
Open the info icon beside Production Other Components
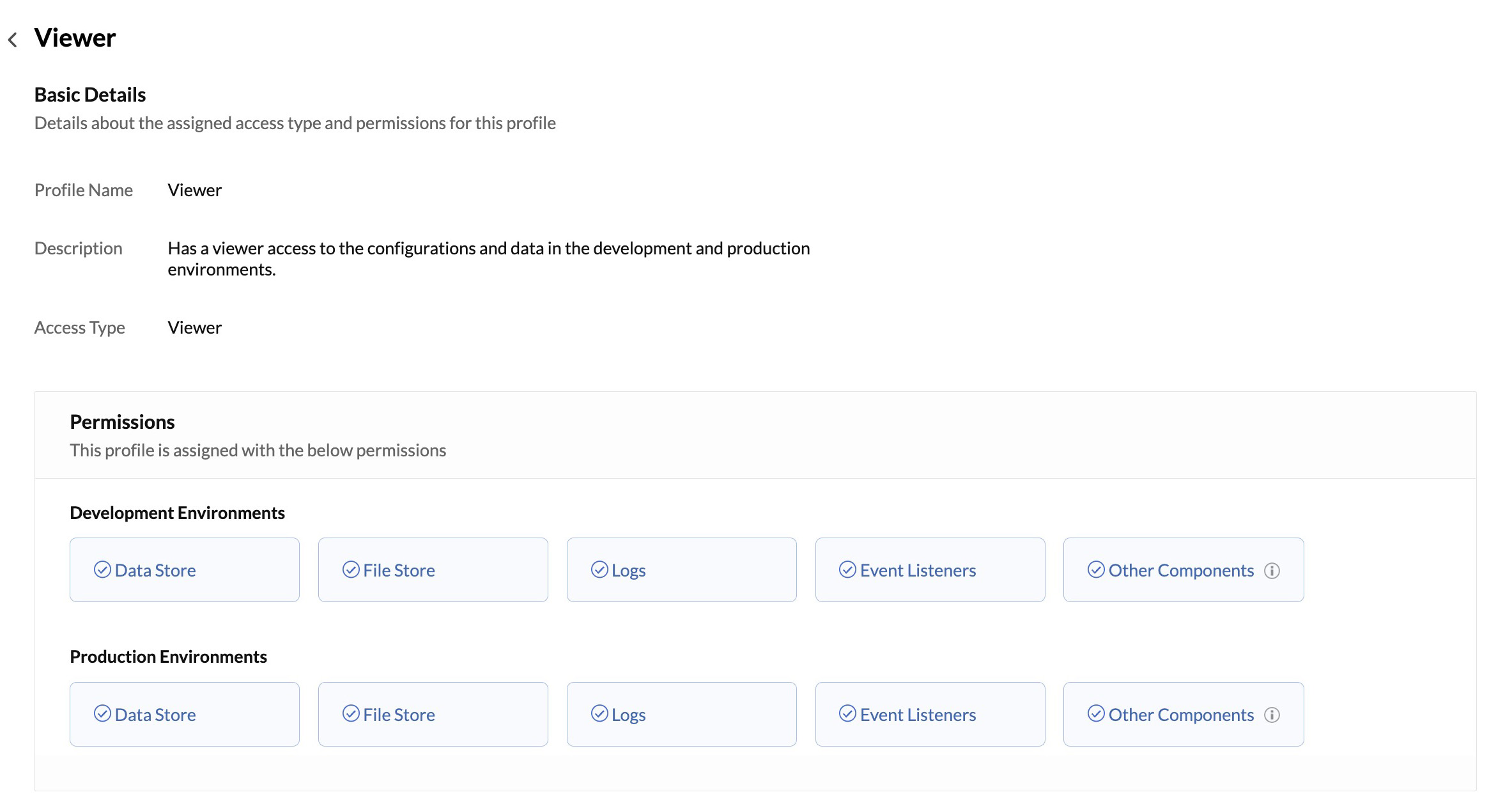[1273, 715]
